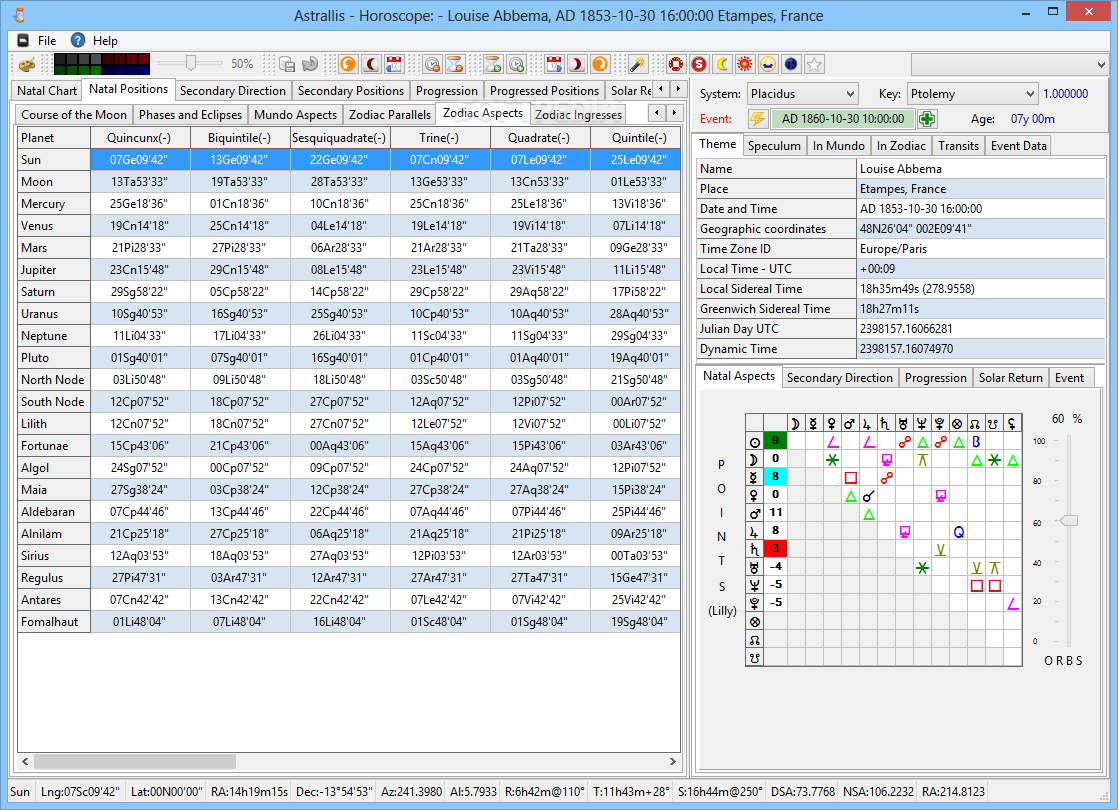Click the event date field AD 1860-10-30
Image resolution: width=1118 pixels, height=810 pixels.
pyautogui.click(x=843, y=118)
